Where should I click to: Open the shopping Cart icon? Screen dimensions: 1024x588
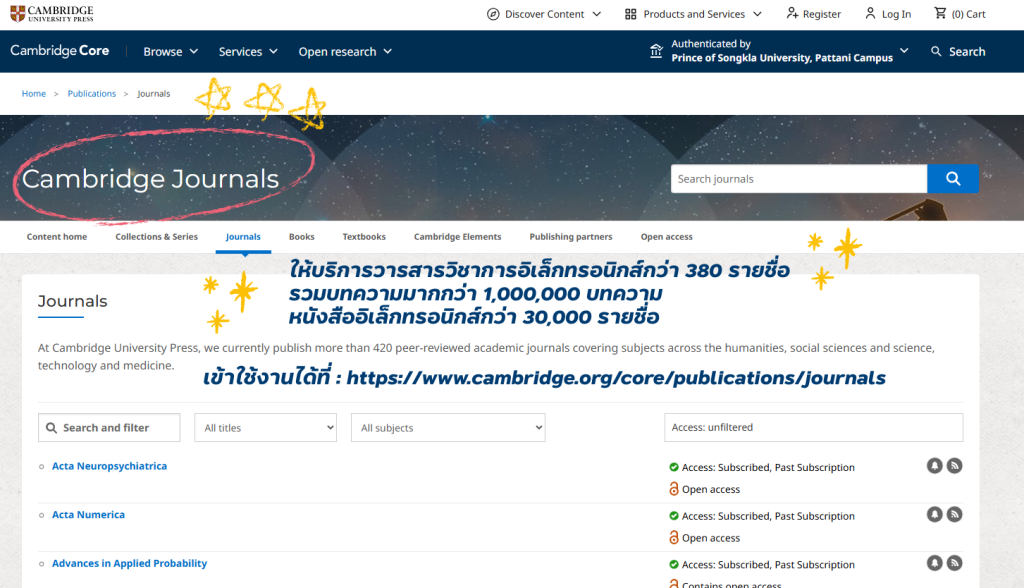pyautogui.click(x=940, y=14)
